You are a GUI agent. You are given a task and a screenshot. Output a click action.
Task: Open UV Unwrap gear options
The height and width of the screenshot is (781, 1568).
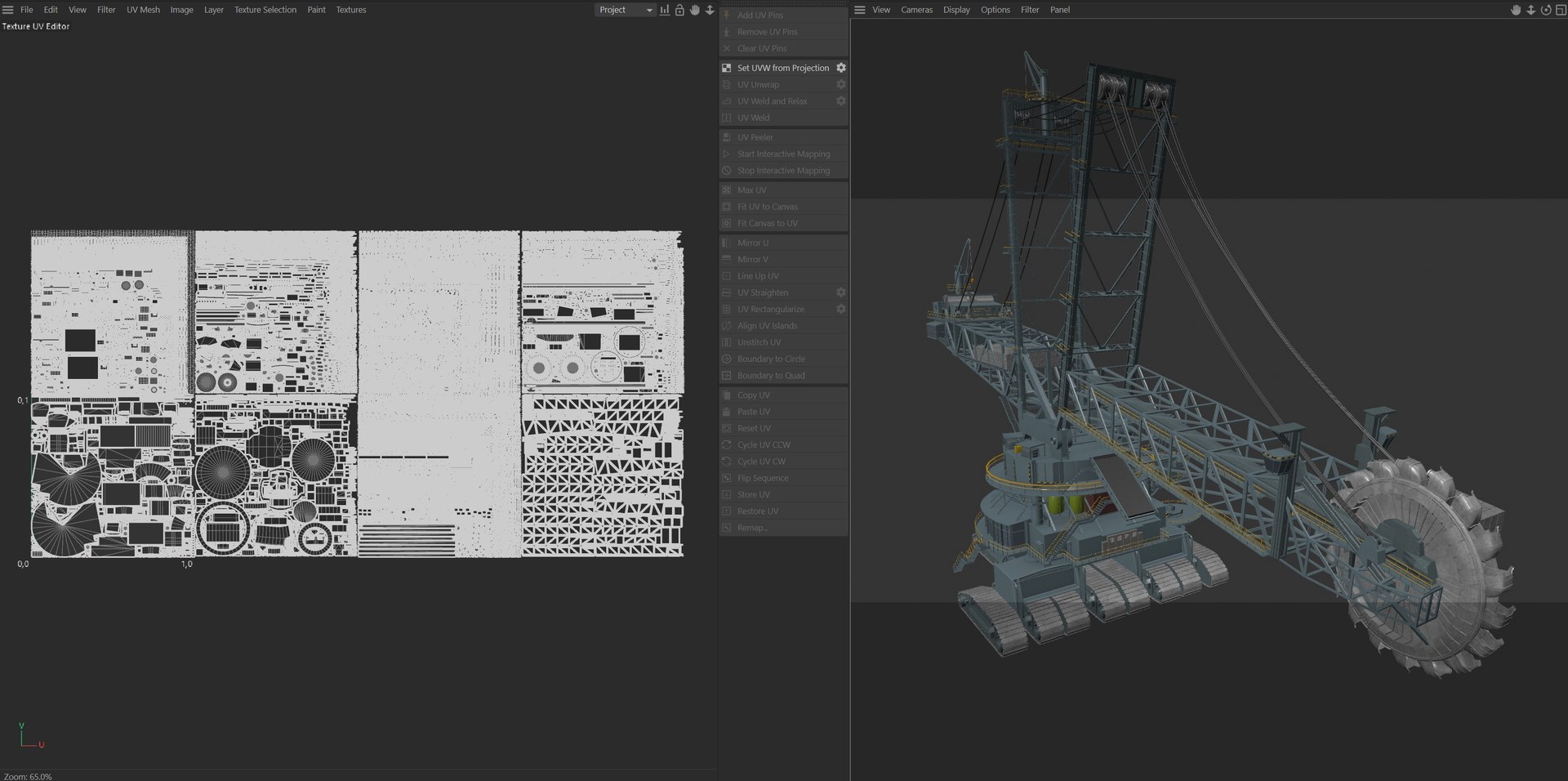coord(841,84)
